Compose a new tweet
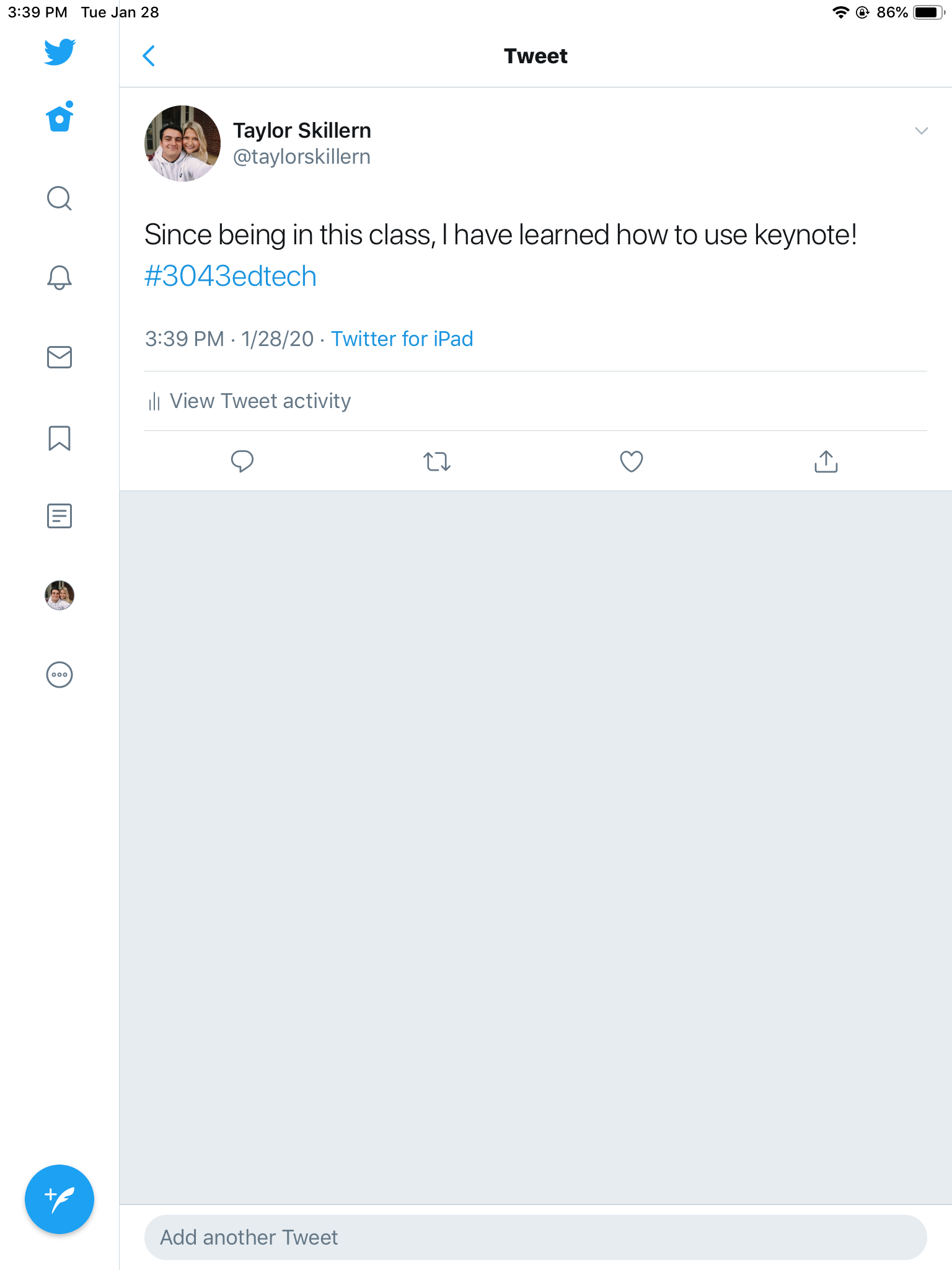Image resolution: width=952 pixels, height=1270 pixels. [59, 1199]
